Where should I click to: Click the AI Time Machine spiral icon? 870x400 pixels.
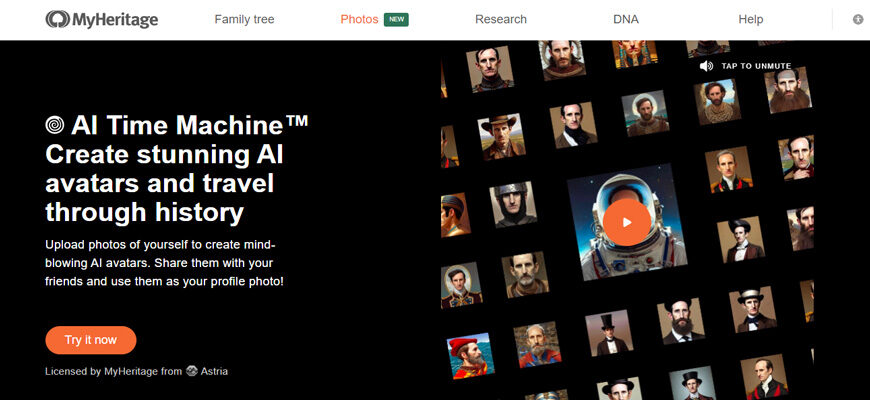[x=55, y=125]
